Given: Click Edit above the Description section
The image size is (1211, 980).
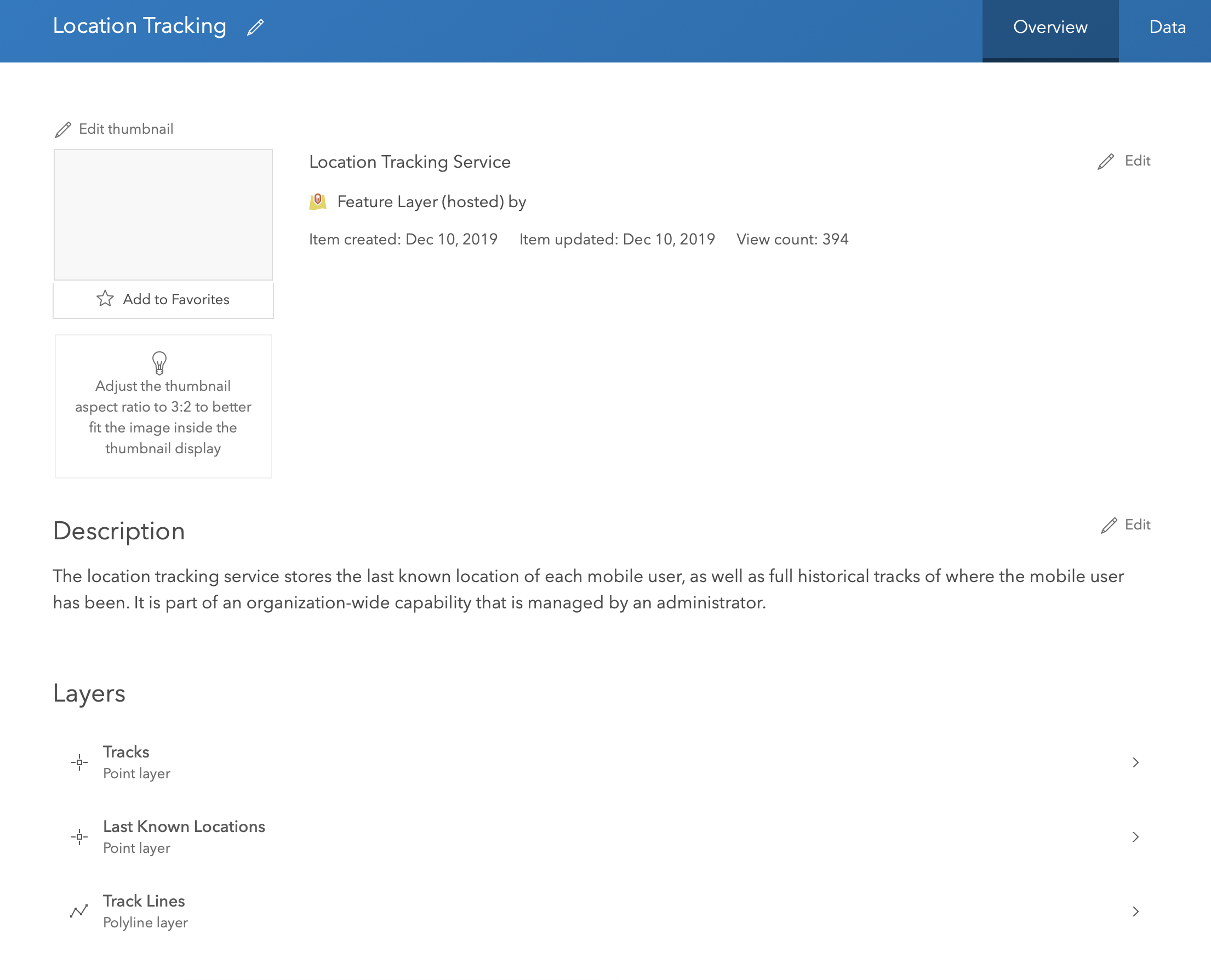Looking at the screenshot, I should pyautogui.click(x=1137, y=525).
